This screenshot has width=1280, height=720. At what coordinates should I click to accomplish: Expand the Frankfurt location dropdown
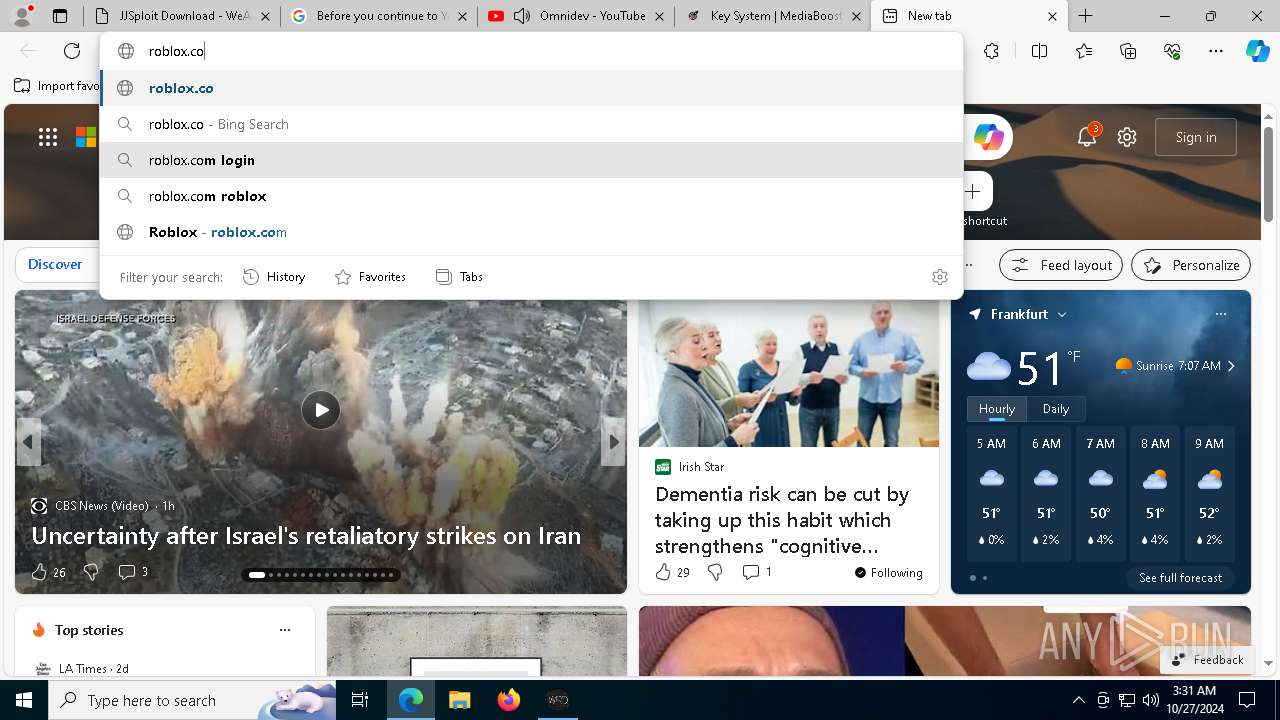(1062, 314)
